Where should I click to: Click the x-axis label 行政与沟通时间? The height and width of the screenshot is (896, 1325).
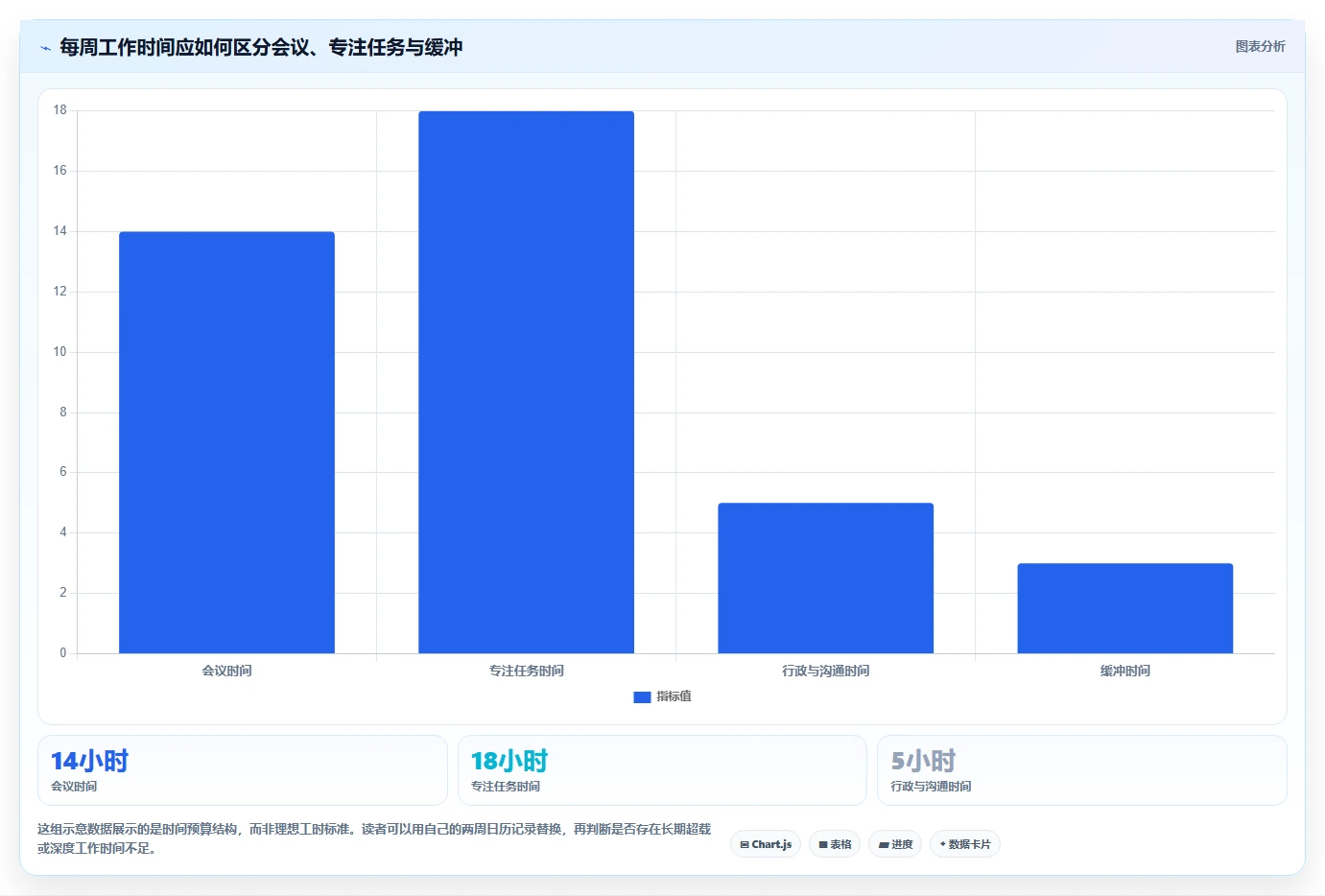(x=825, y=671)
